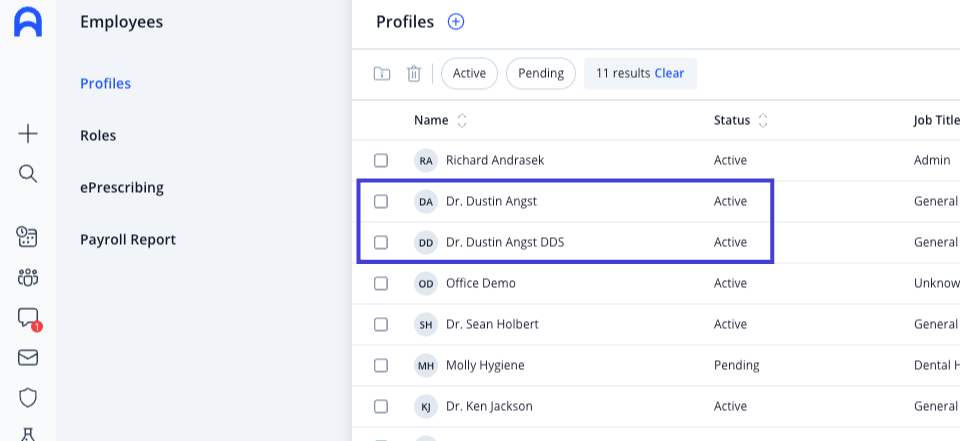Open the lab flask icon in sidebar
960x441 pixels.
point(28,435)
